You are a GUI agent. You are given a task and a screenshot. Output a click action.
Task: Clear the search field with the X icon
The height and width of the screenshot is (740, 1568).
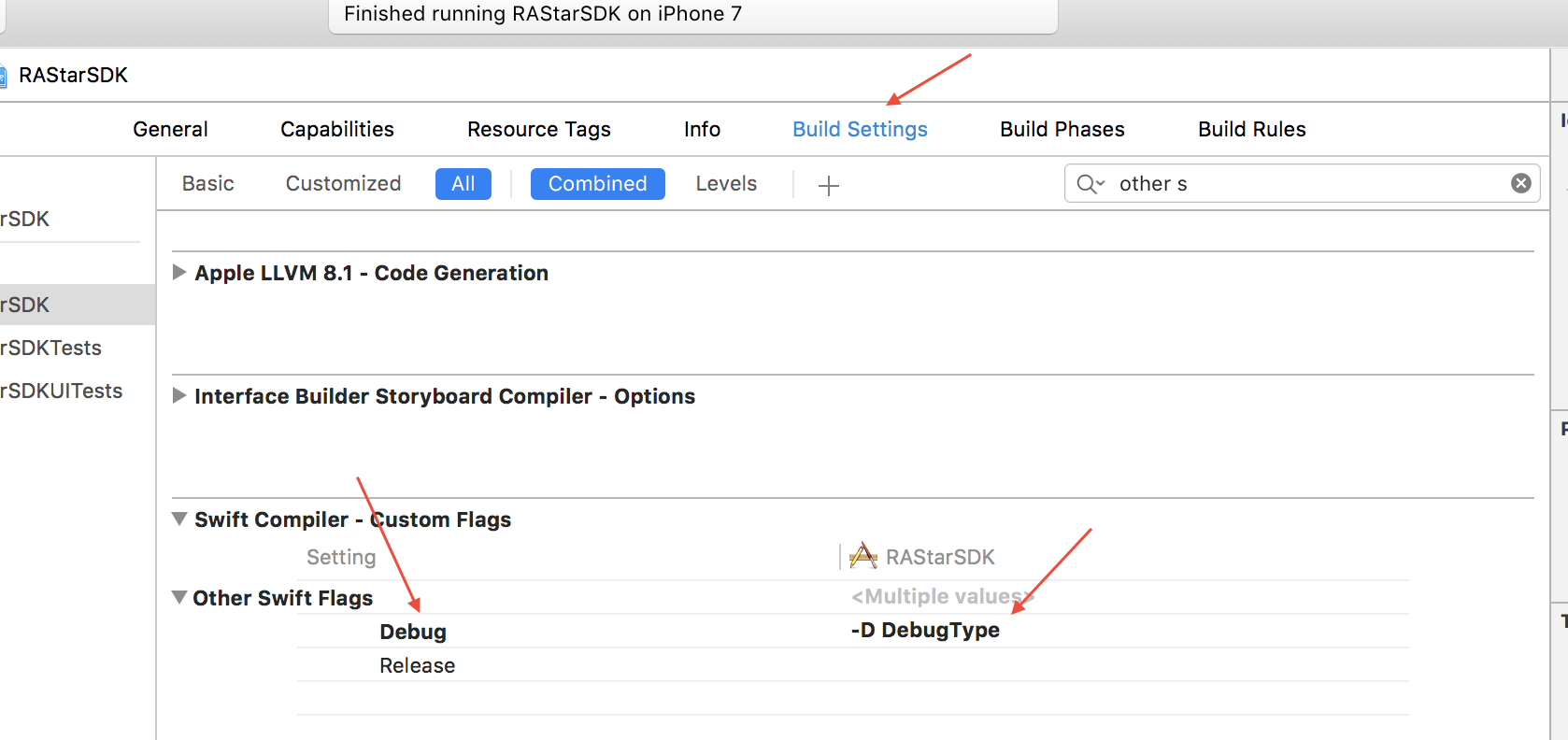1520,183
